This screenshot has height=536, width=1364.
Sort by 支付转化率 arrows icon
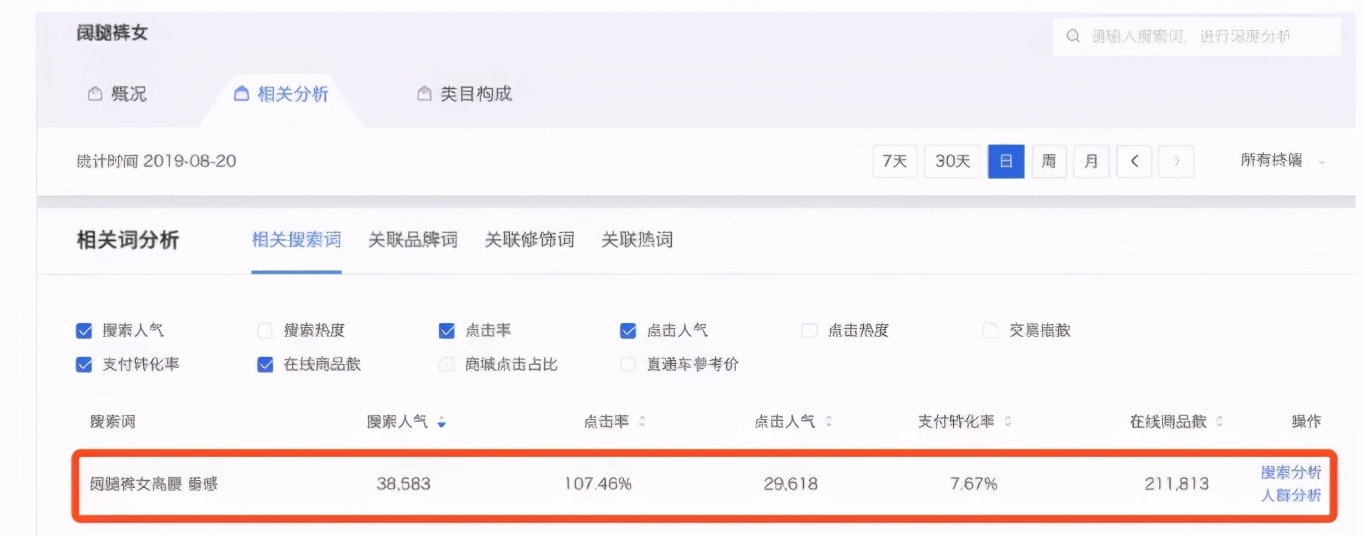(1007, 422)
